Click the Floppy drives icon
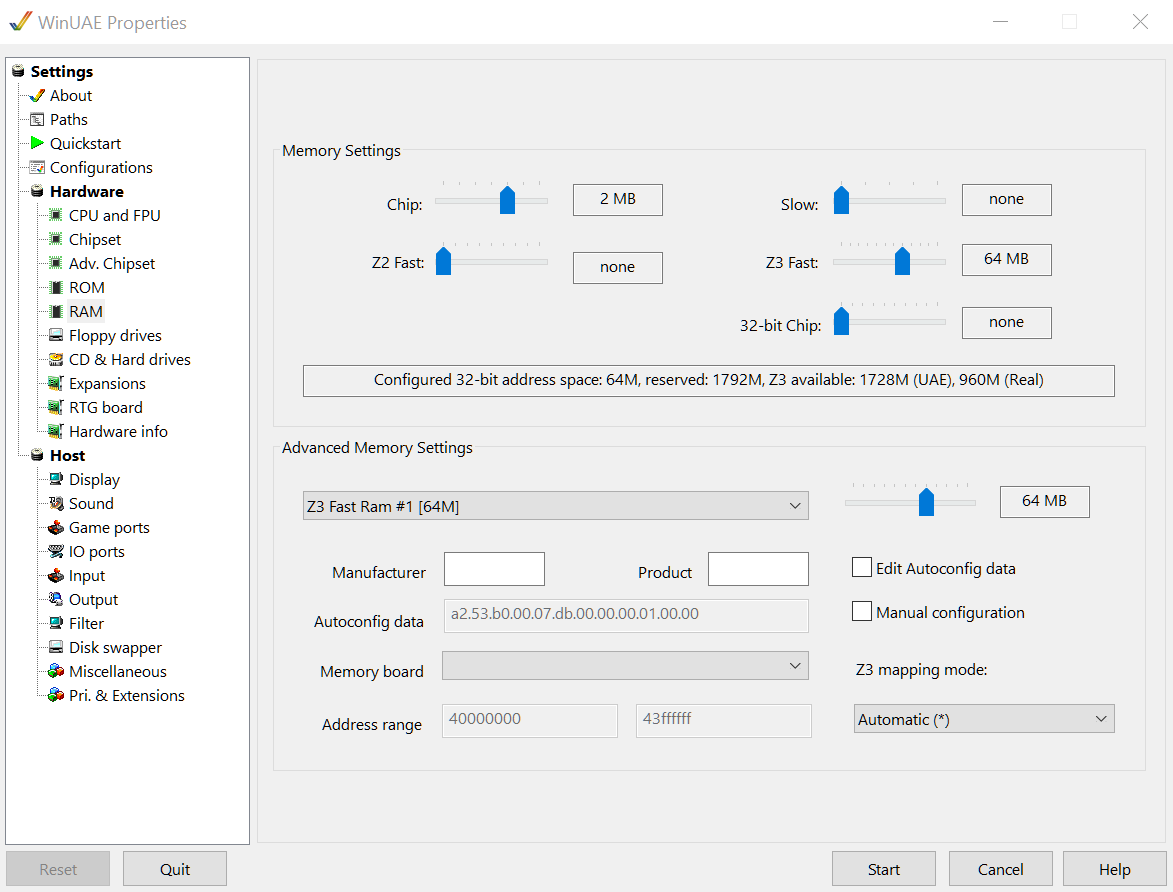1173x892 pixels. point(55,335)
